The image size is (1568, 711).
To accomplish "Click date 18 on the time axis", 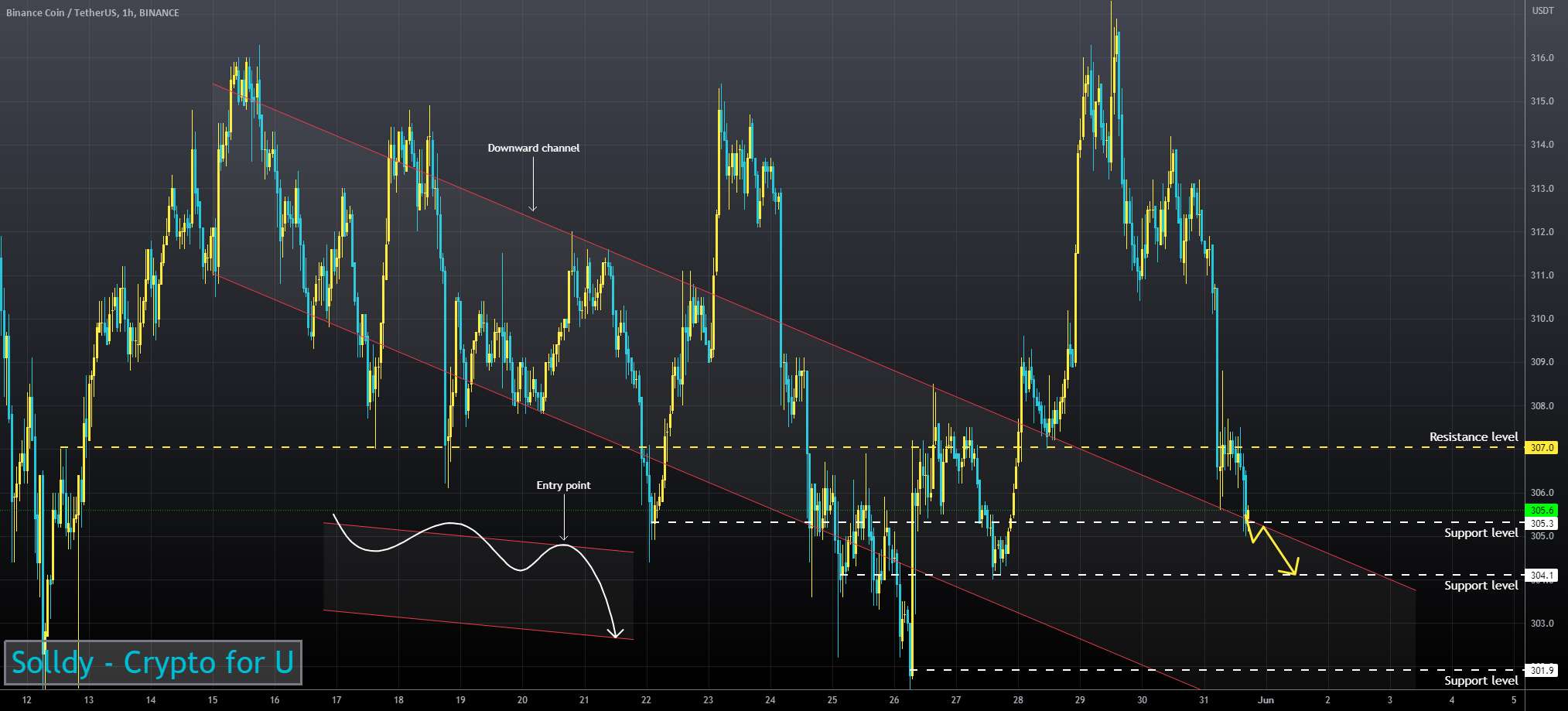I will [398, 700].
